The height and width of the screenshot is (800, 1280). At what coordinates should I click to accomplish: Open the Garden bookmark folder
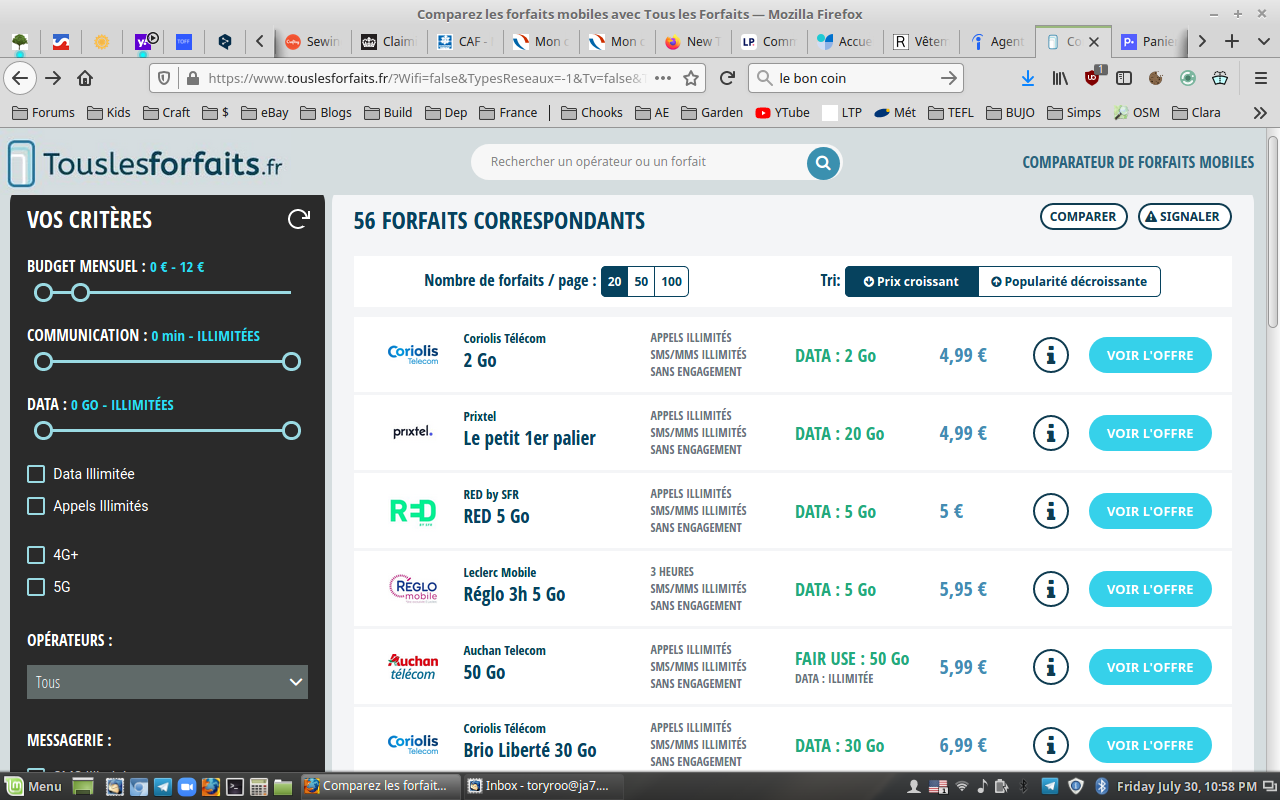(x=711, y=113)
